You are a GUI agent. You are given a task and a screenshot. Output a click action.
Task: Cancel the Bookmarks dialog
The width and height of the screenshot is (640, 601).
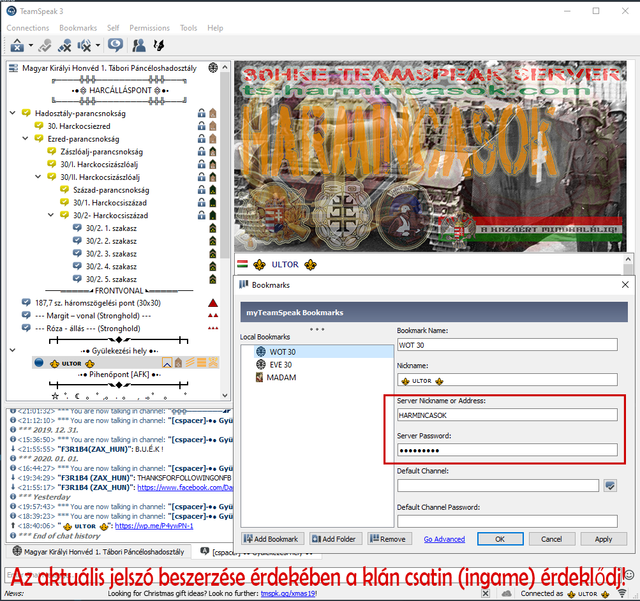[x=552, y=539]
